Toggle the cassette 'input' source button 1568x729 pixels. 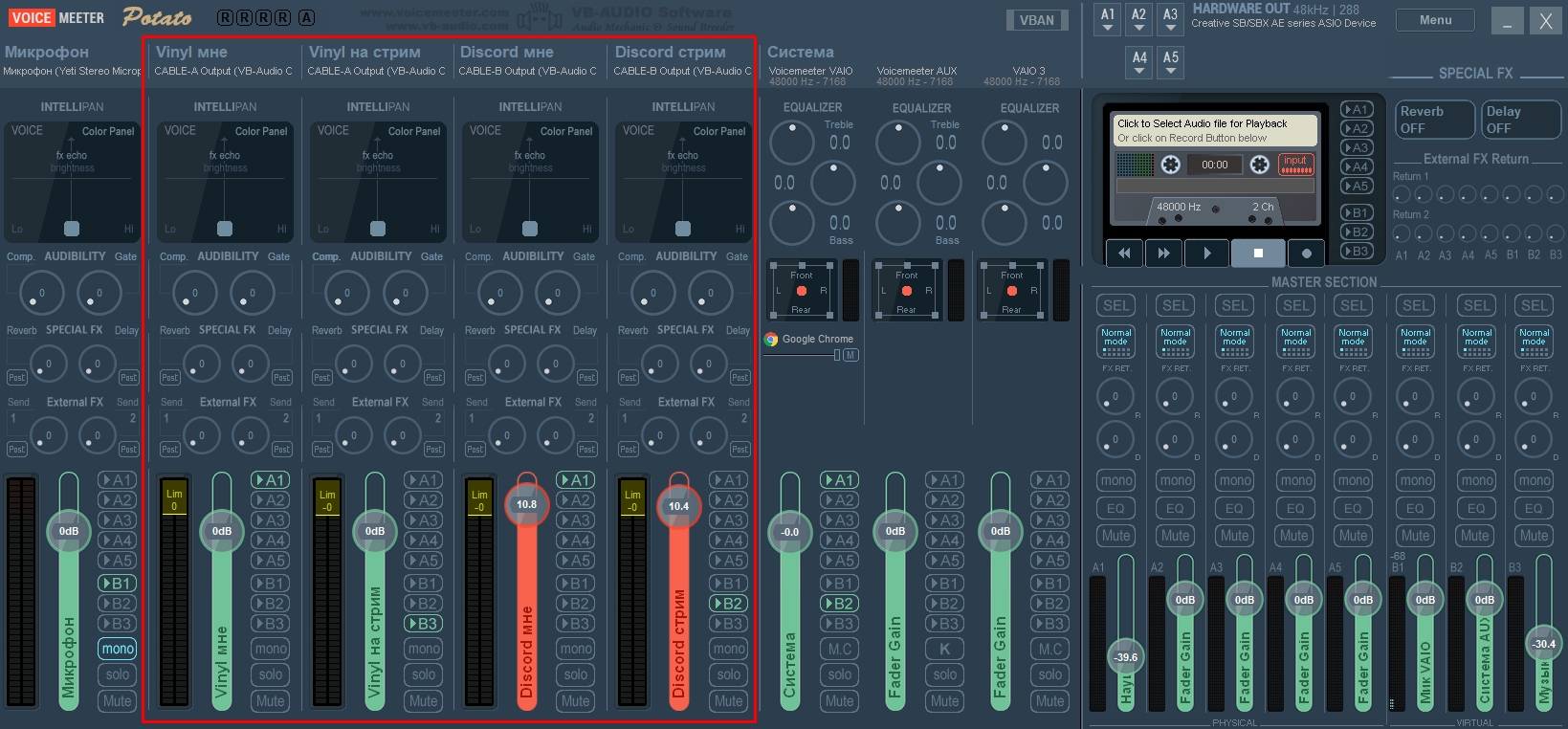pos(1296,165)
